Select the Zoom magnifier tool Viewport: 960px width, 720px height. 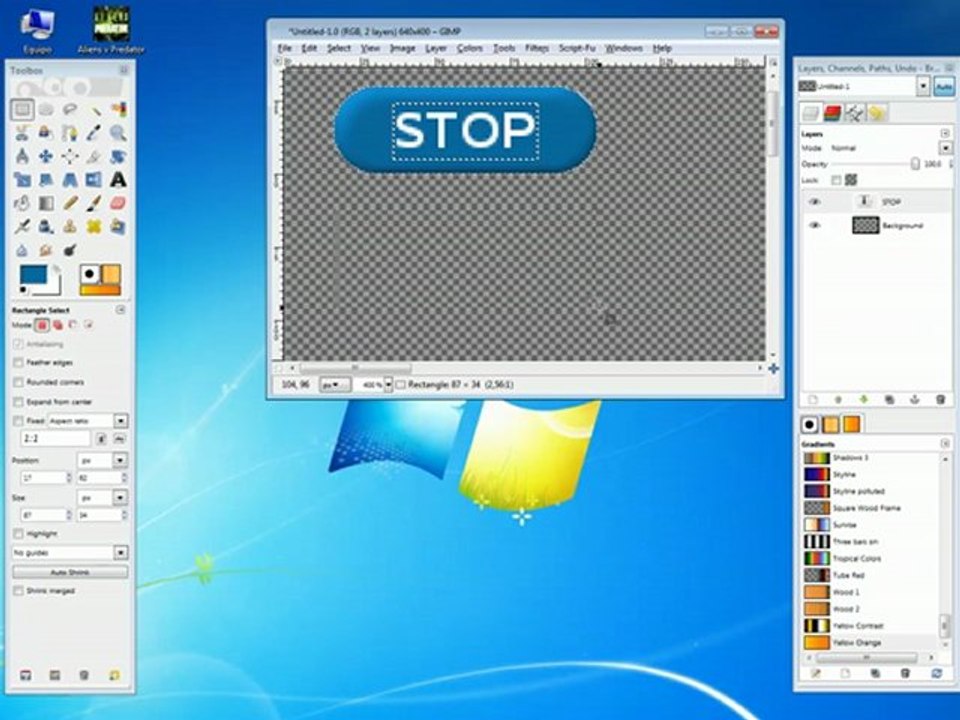pyautogui.click(x=118, y=133)
